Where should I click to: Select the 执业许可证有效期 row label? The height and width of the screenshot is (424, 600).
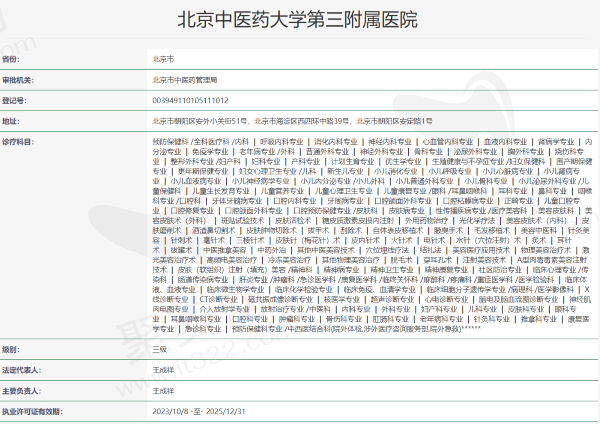point(32,412)
